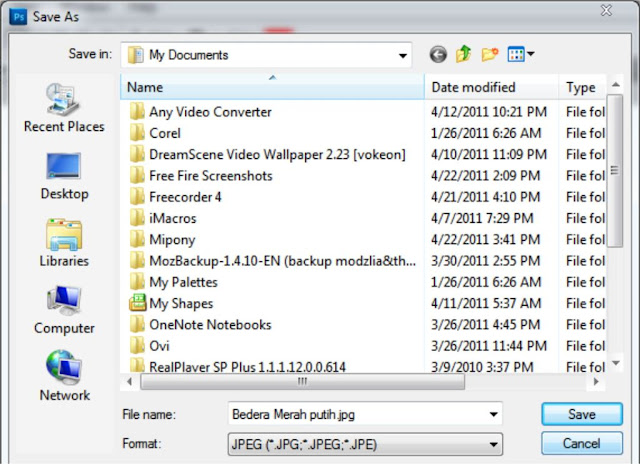Select the My Shapes folder icon

click(138, 303)
